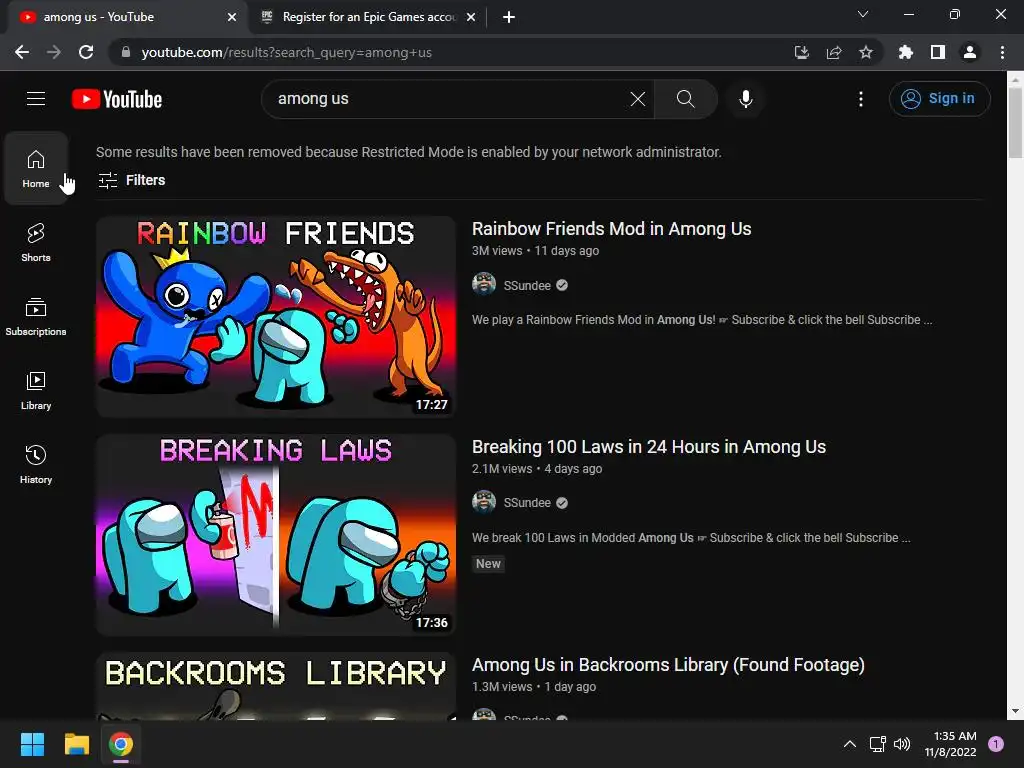Click the magnifying glass search button
The image size is (1024, 768).
pyautogui.click(x=686, y=99)
